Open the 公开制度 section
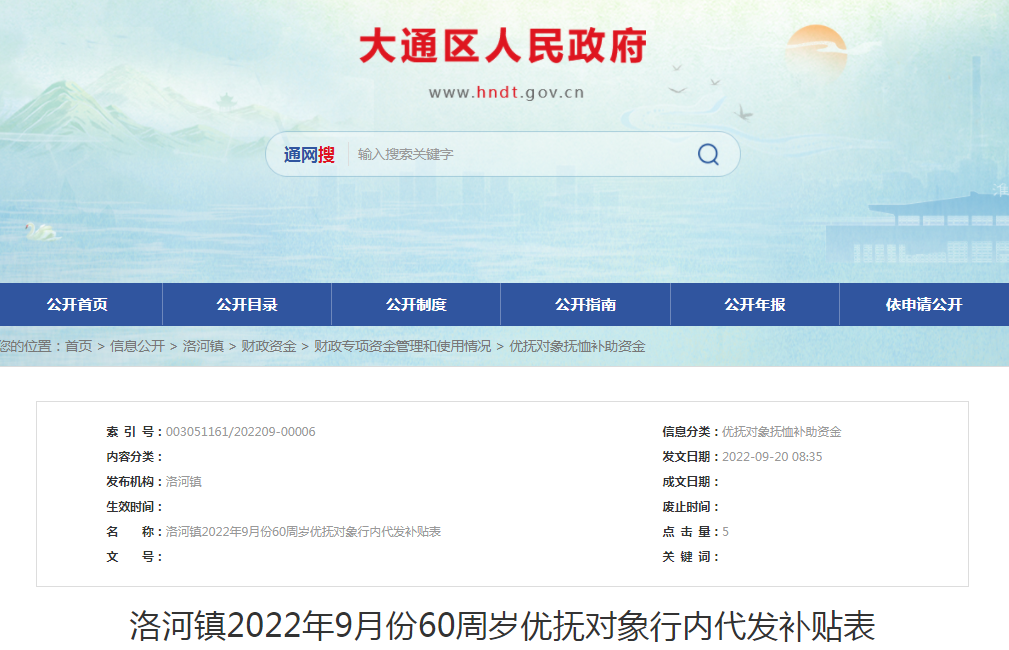 tap(417, 304)
